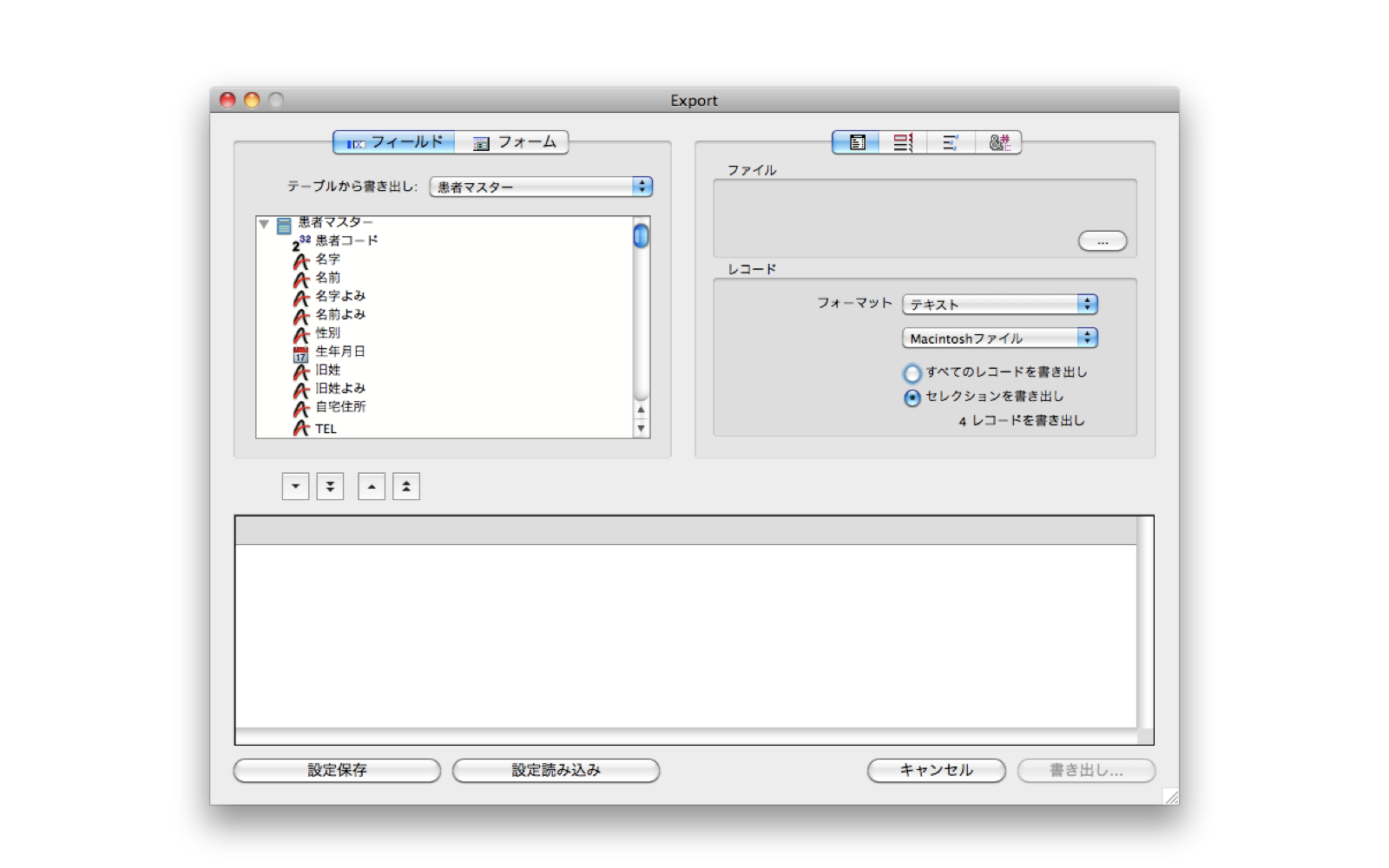
Task: Open the ampersand-and-hash options tab icon
Action: (998, 142)
